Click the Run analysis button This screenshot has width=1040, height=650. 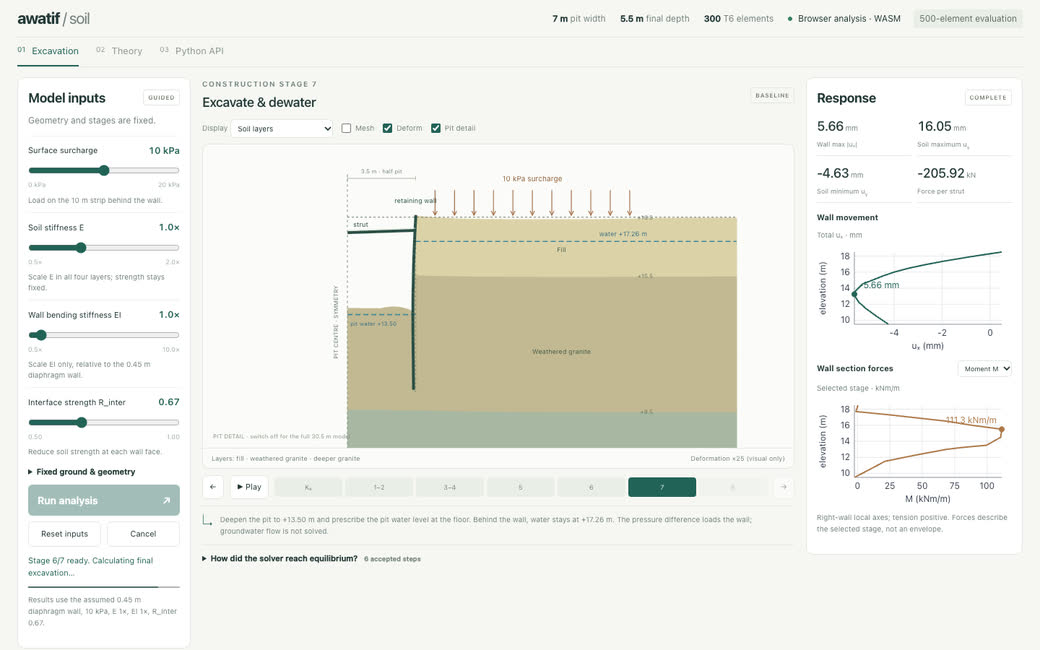[x=103, y=501]
